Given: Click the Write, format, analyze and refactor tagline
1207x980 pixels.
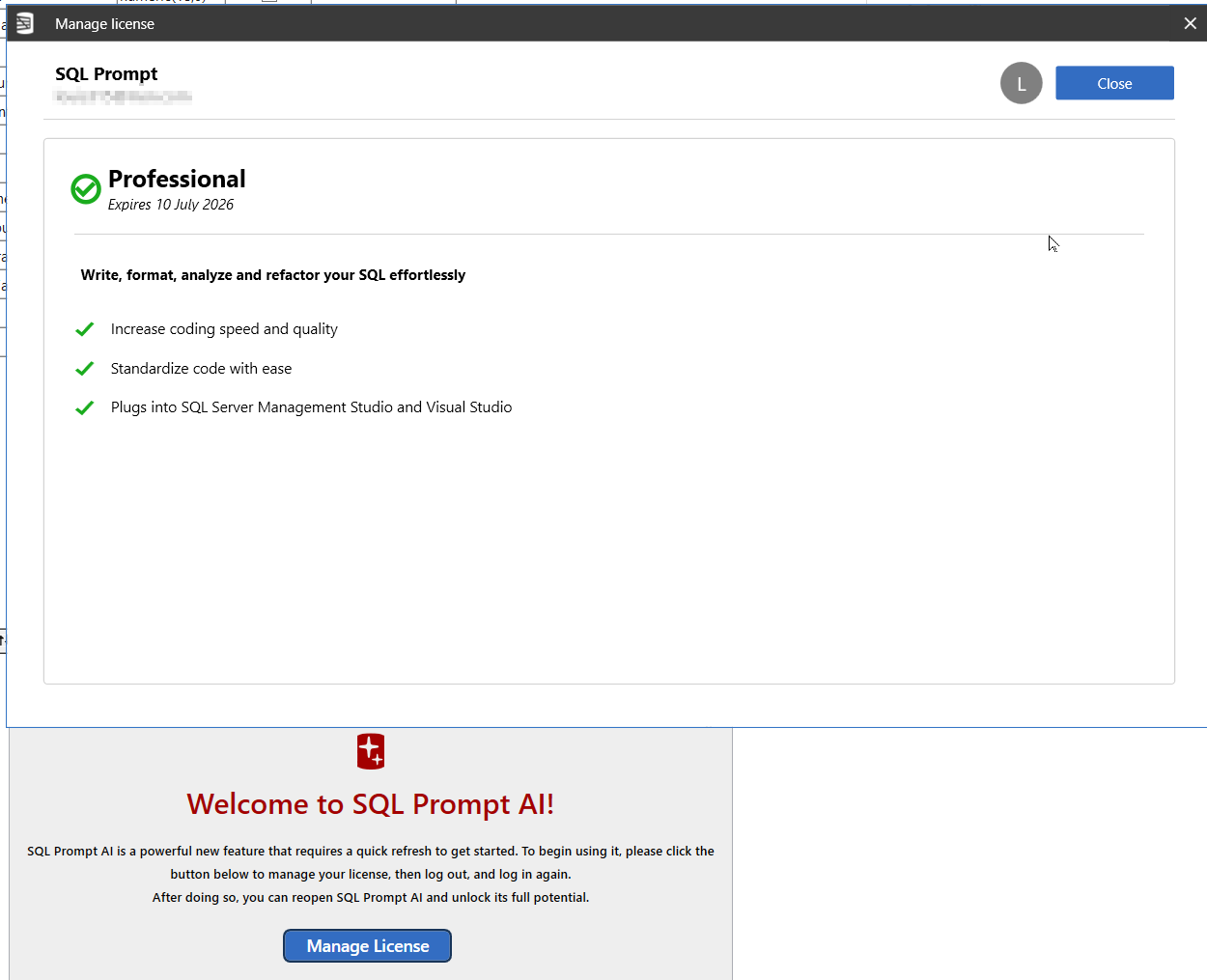Looking at the screenshot, I should pyautogui.click(x=273, y=275).
